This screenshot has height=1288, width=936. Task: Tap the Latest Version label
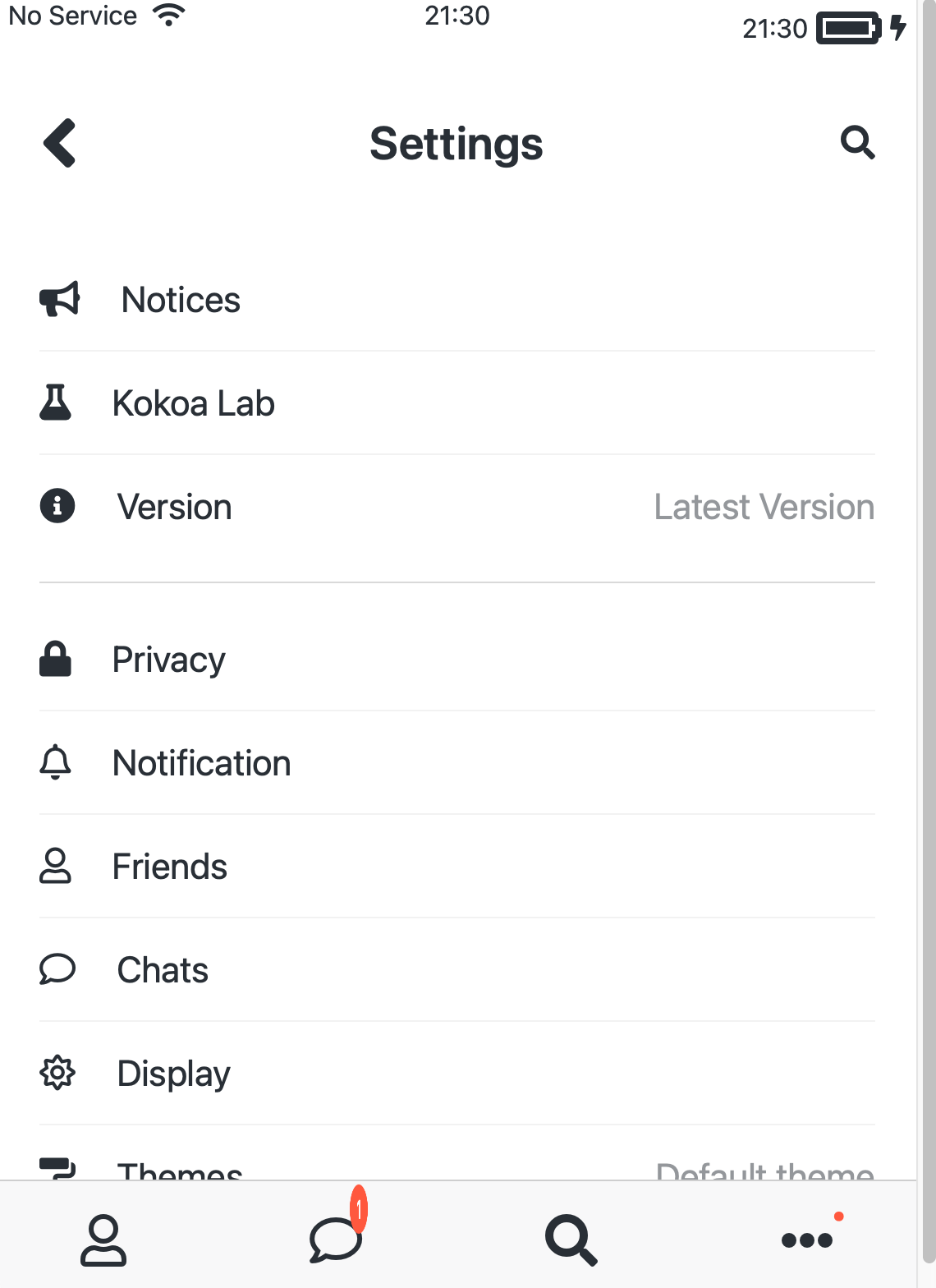click(x=764, y=506)
